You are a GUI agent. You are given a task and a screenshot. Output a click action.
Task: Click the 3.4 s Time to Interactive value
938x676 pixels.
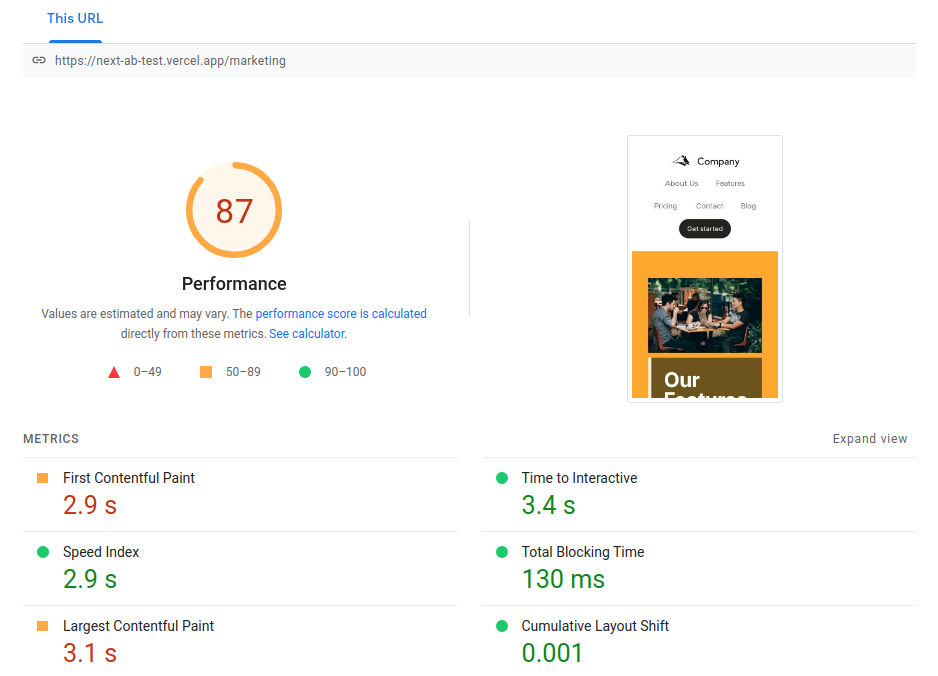pos(548,506)
